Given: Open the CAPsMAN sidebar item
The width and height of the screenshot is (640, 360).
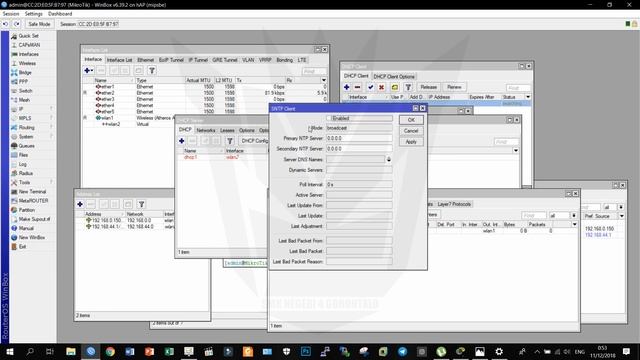Looking at the screenshot, I should pos(29,45).
